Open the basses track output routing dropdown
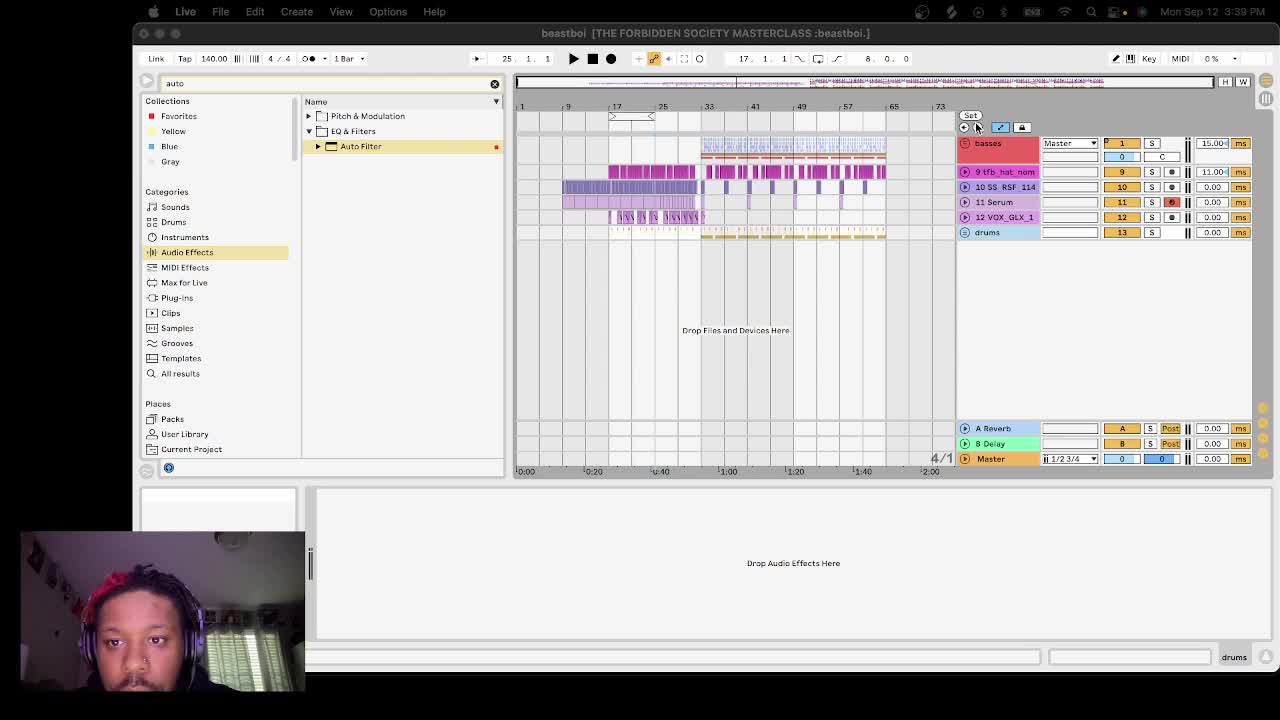 pyautogui.click(x=1070, y=144)
